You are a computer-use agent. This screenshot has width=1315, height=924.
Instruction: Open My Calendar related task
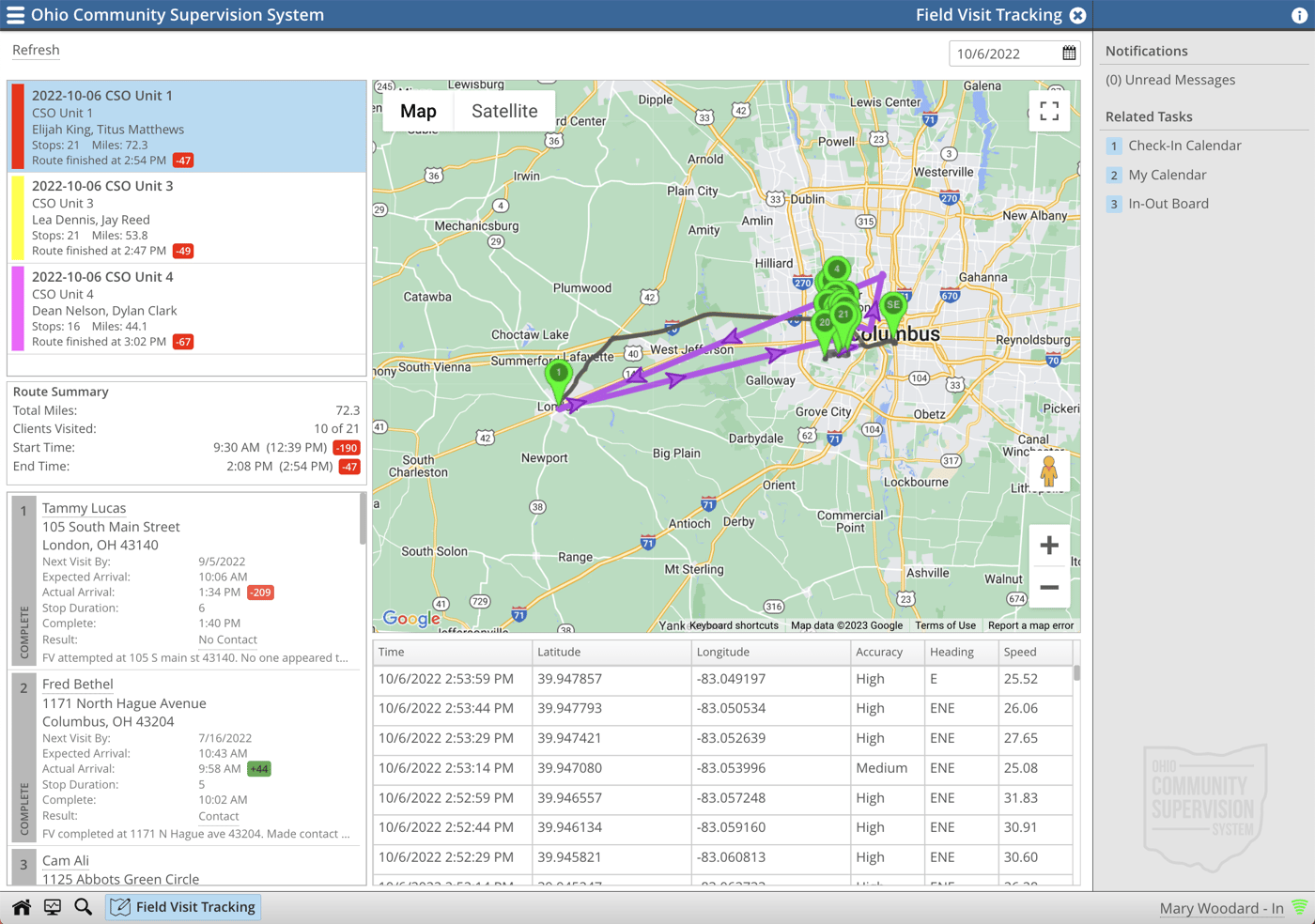pos(1168,175)
